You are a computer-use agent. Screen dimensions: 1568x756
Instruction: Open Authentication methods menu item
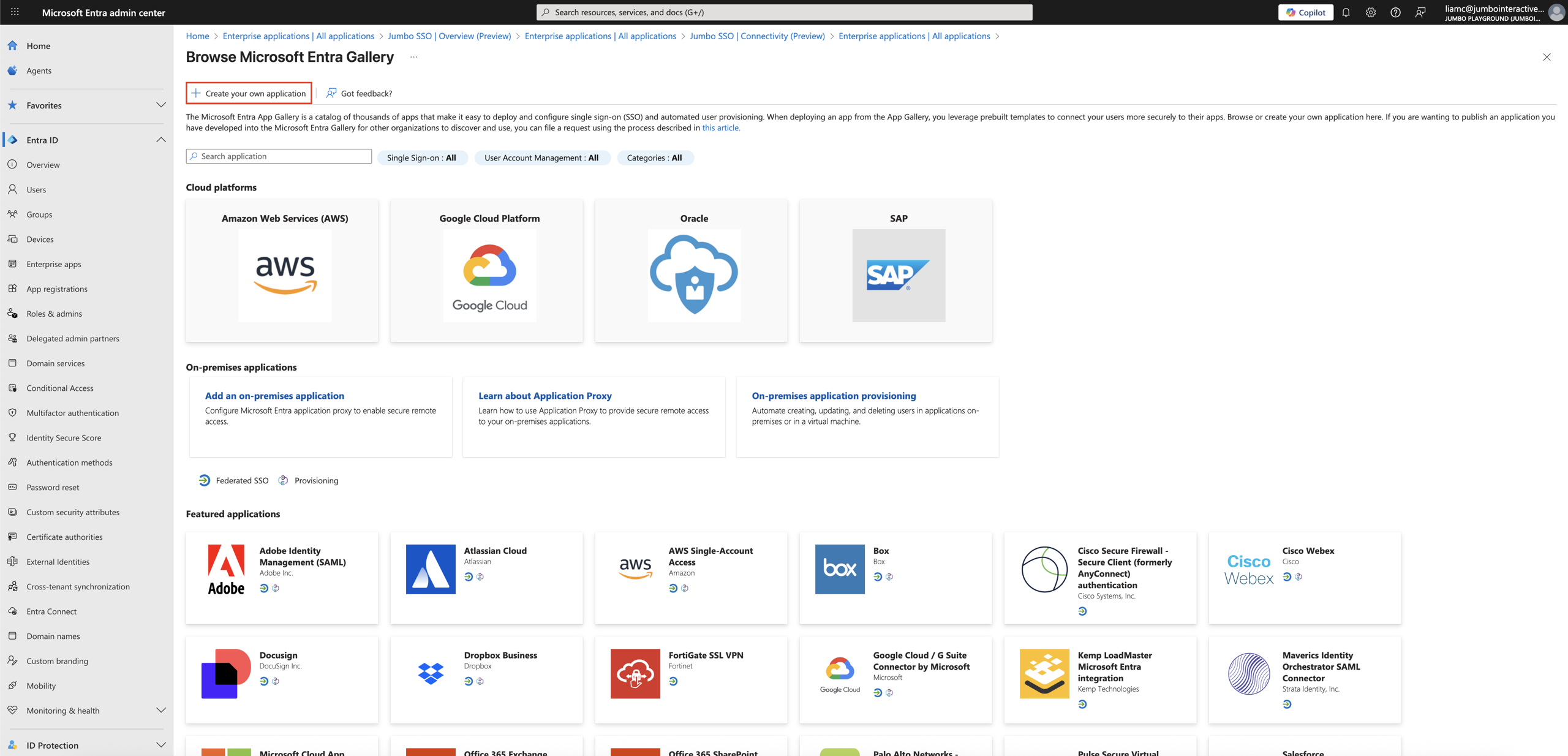click(x=69, y=462)
